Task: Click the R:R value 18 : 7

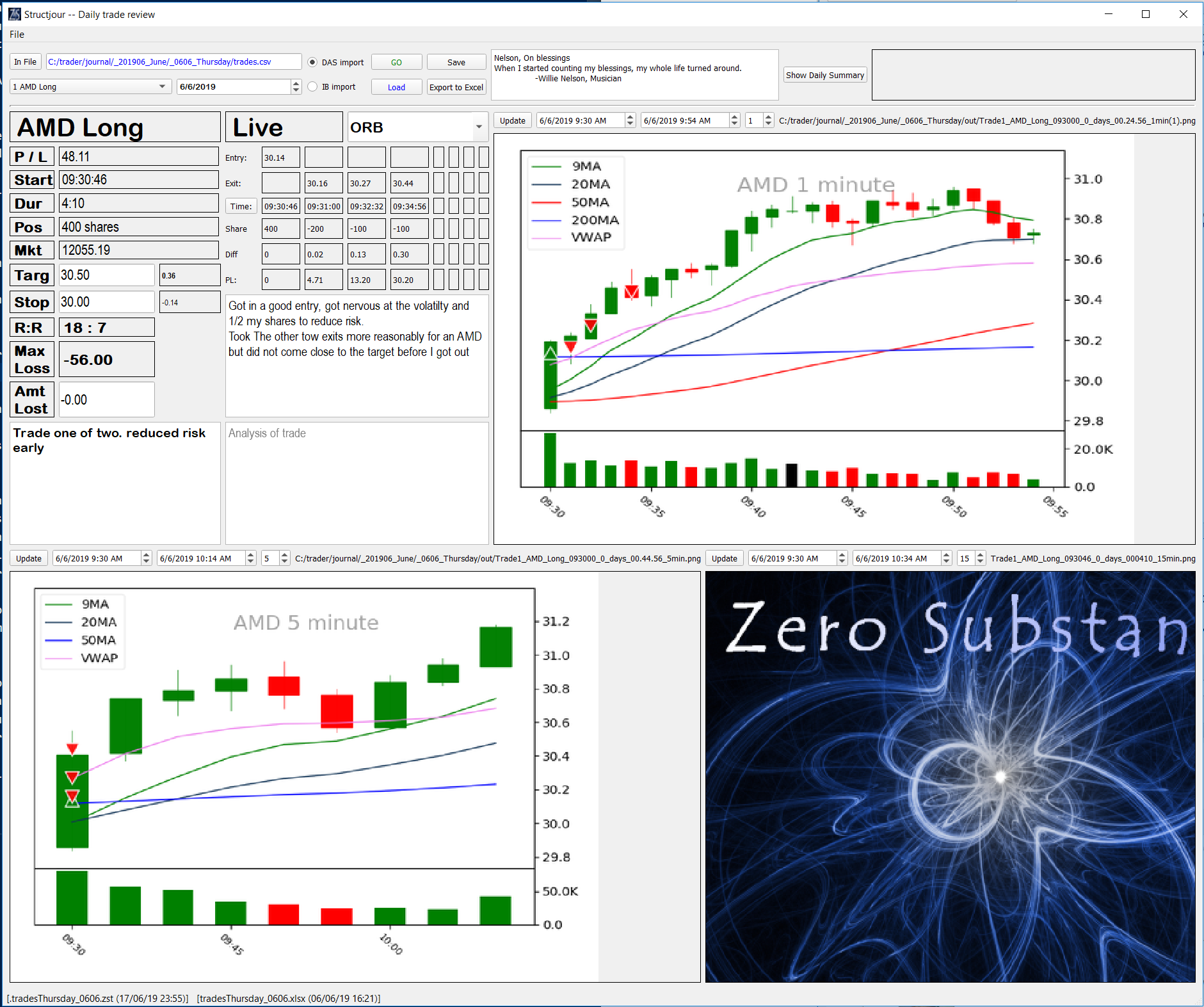Action: [106, 328]
